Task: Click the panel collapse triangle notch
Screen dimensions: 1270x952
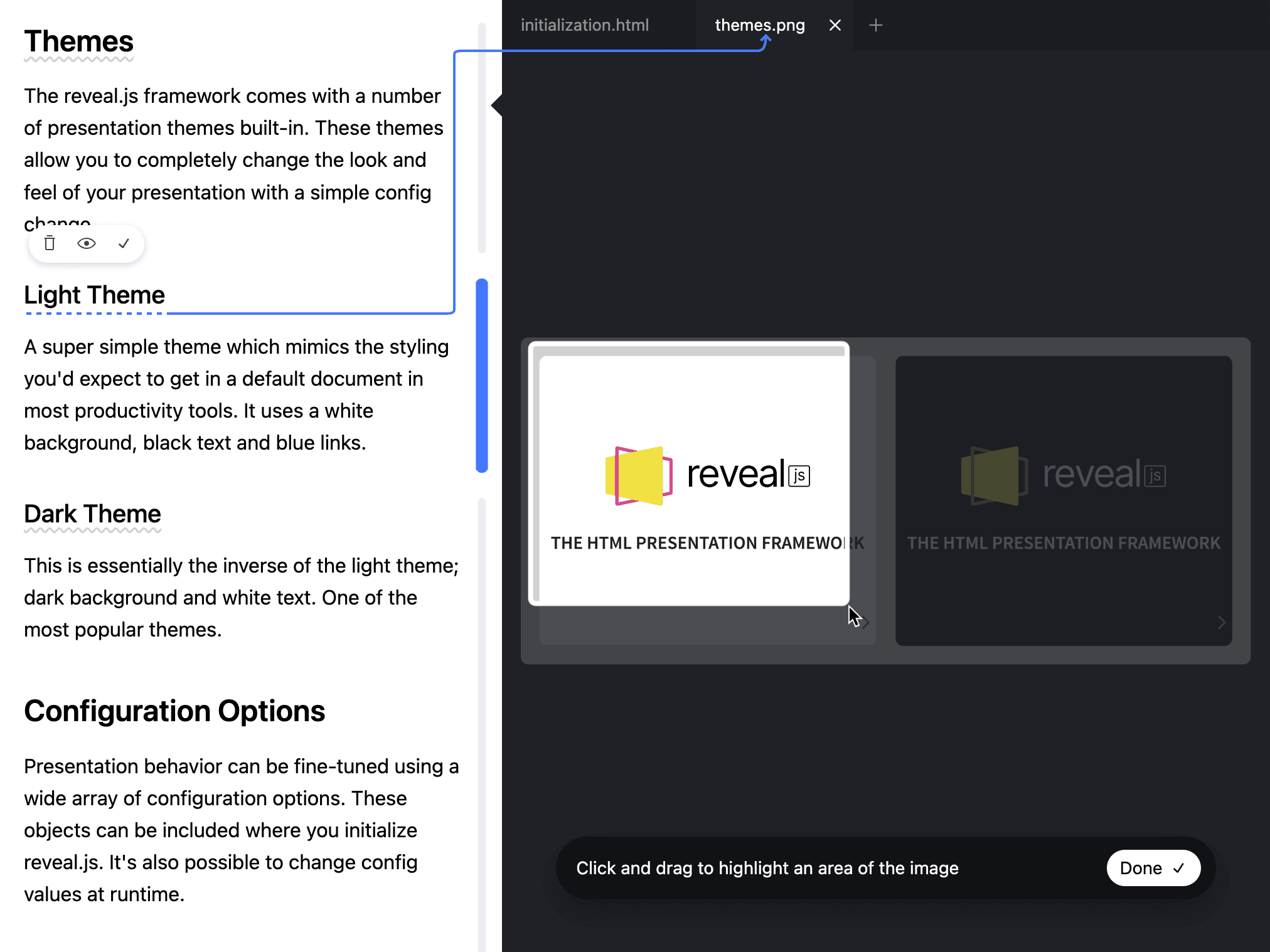Action: pos(496,105)
